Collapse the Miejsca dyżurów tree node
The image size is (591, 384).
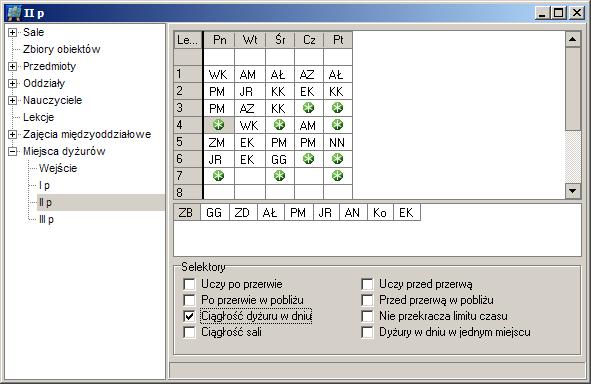[12, 151]
